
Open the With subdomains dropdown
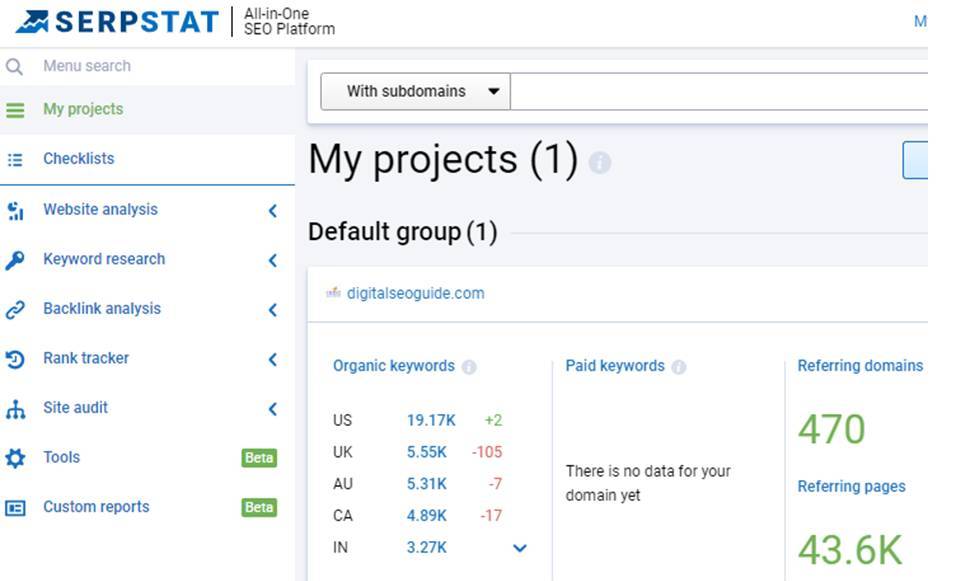click(x=415, y=91)
